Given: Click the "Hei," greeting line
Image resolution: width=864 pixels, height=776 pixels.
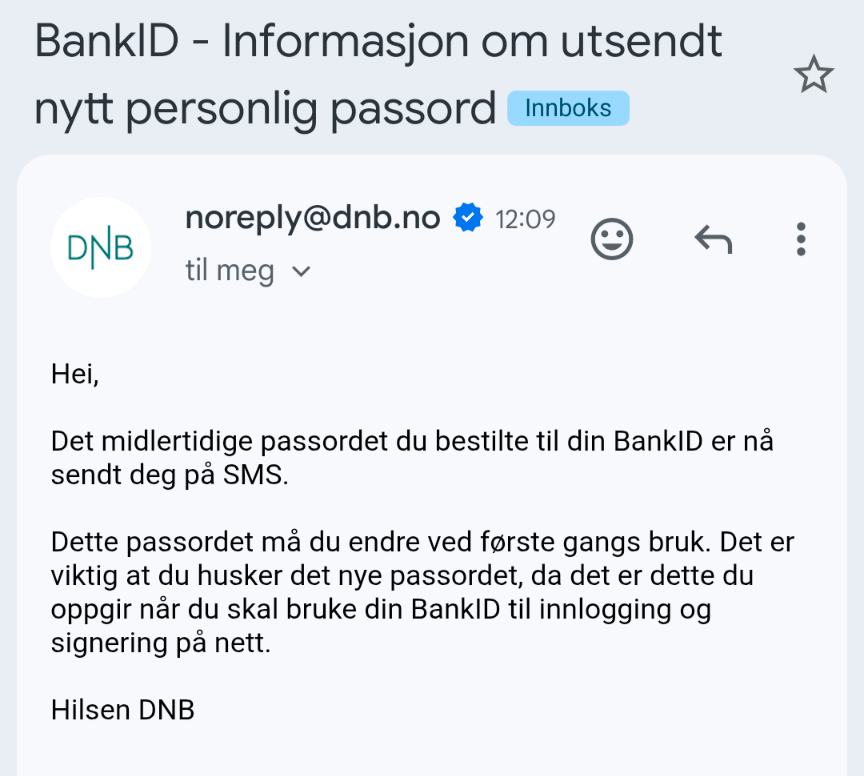Looking at the screenshot, I should [x=75, y=375].
